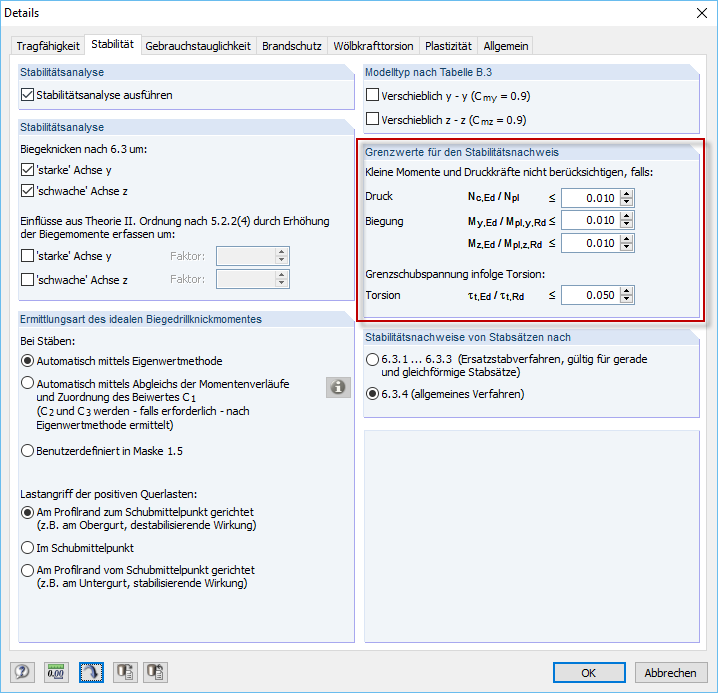Open the Wölbkrafttorsion tab
The image size is (718, 693).
click(373, 46)
